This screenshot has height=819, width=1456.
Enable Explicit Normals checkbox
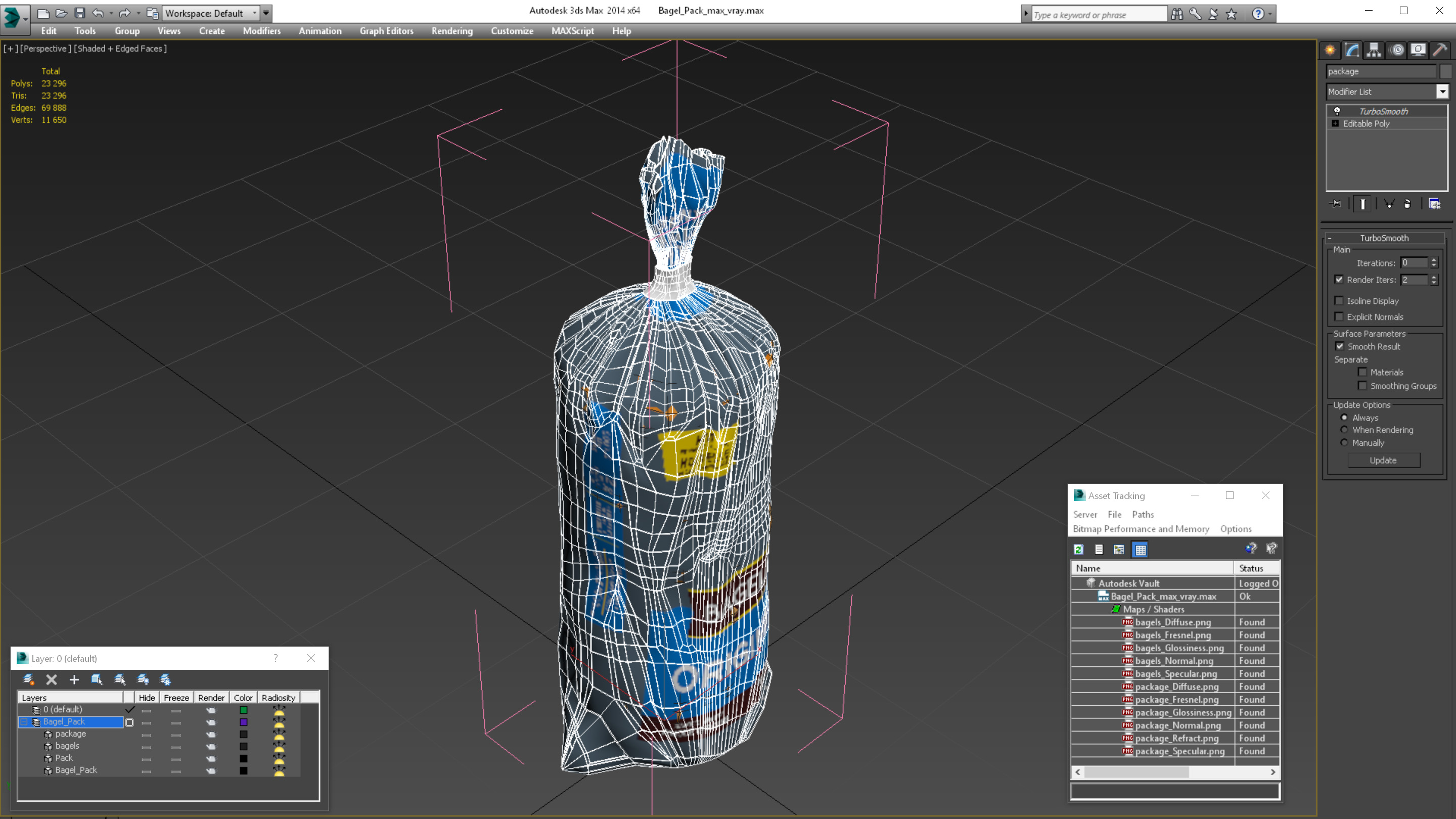(1338, 316)
